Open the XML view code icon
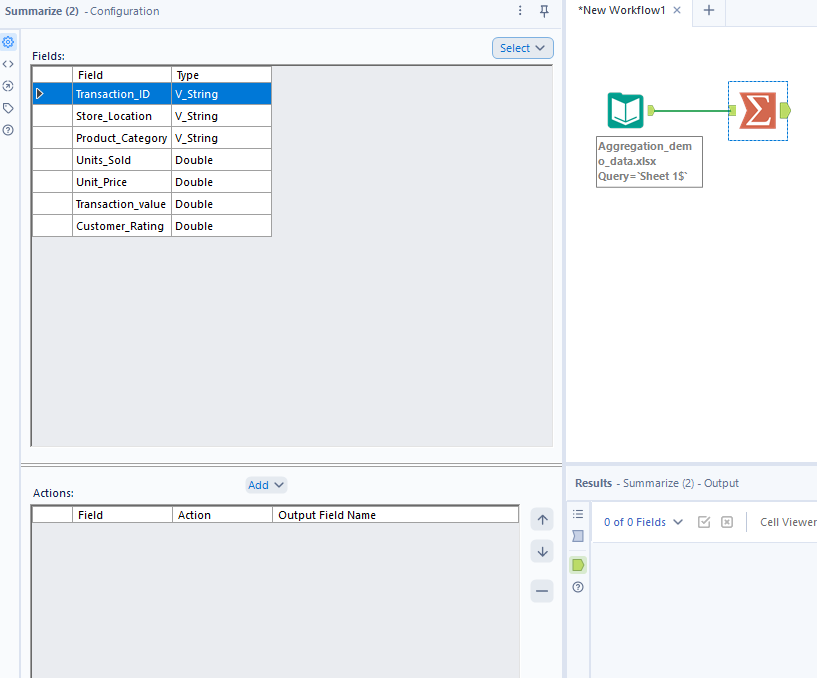This screenshot has height=678, width=817. click(x=8, y=64)
